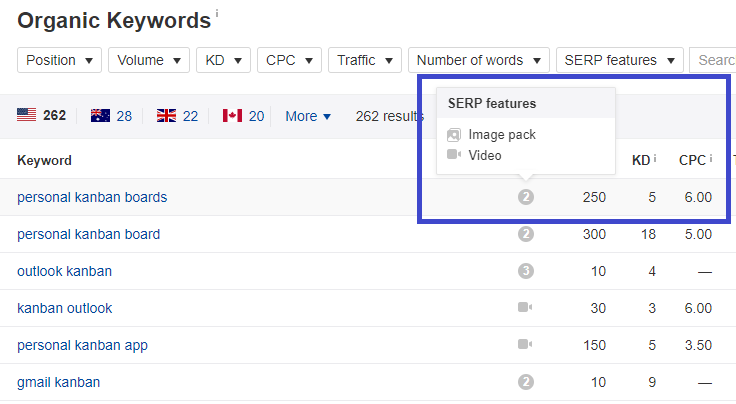
Task: Click the Organic Keywords heading
Action: tap(114, 21)
